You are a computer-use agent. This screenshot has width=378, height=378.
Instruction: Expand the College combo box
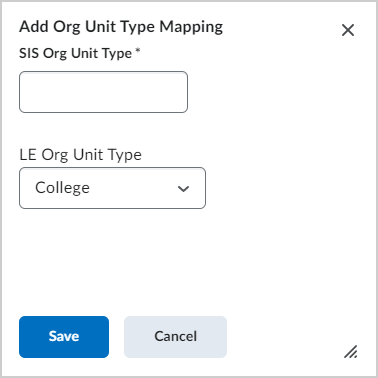tap(112, 188)
